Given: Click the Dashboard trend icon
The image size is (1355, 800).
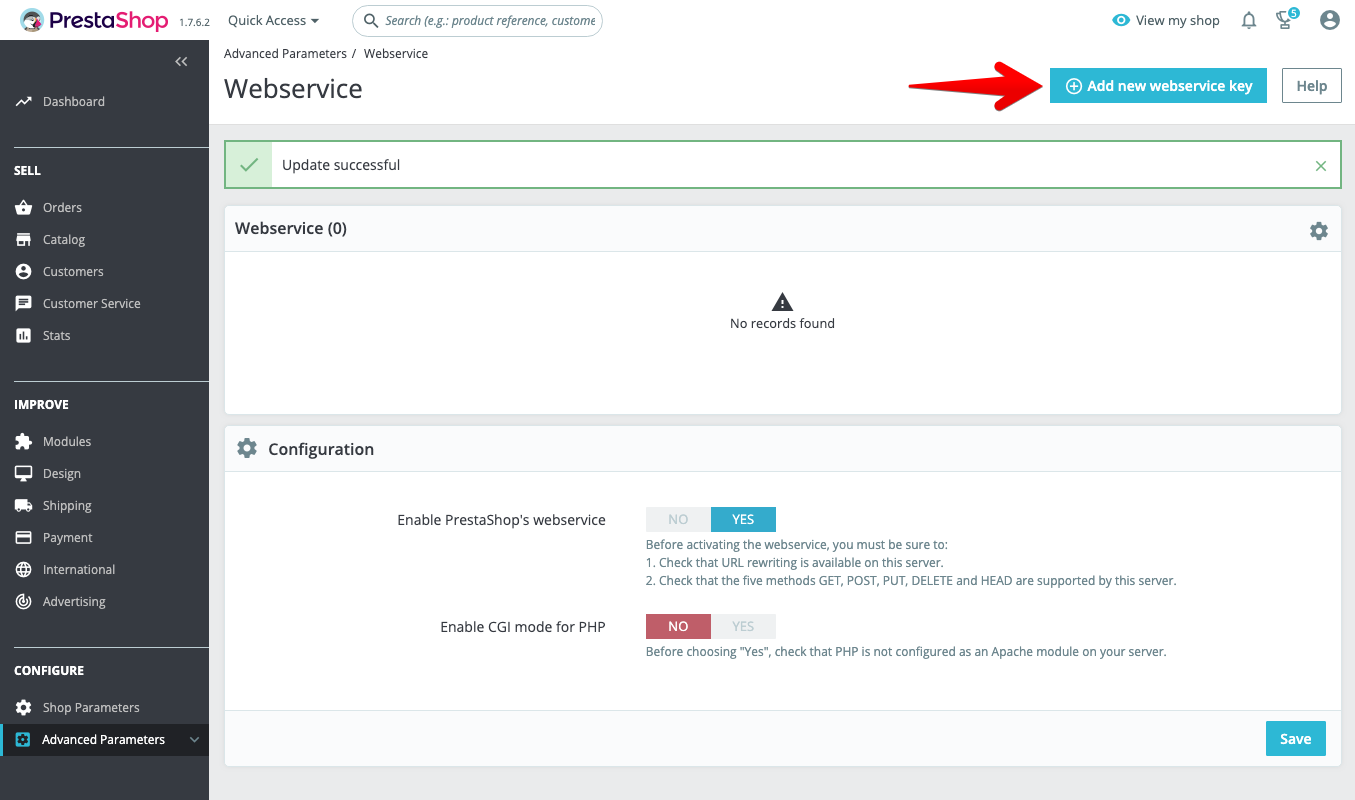Looking at the screenshot, I should click(23, 102).
